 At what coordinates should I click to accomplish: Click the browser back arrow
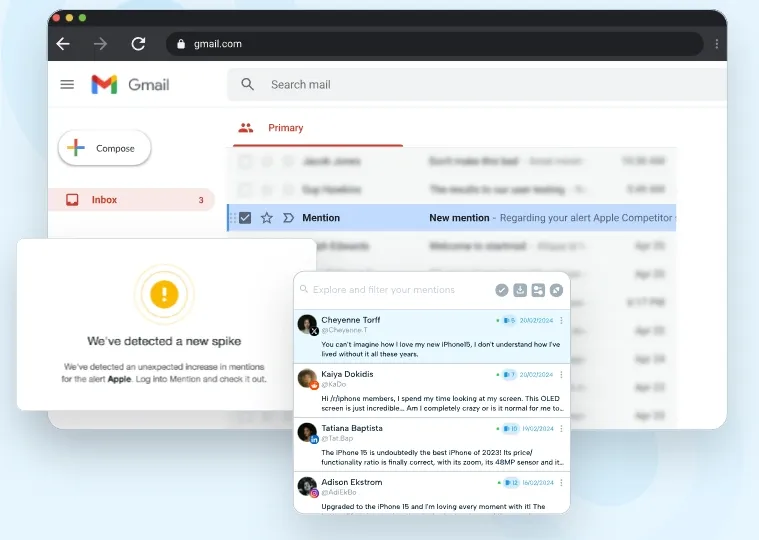click(x=63, y=44)
